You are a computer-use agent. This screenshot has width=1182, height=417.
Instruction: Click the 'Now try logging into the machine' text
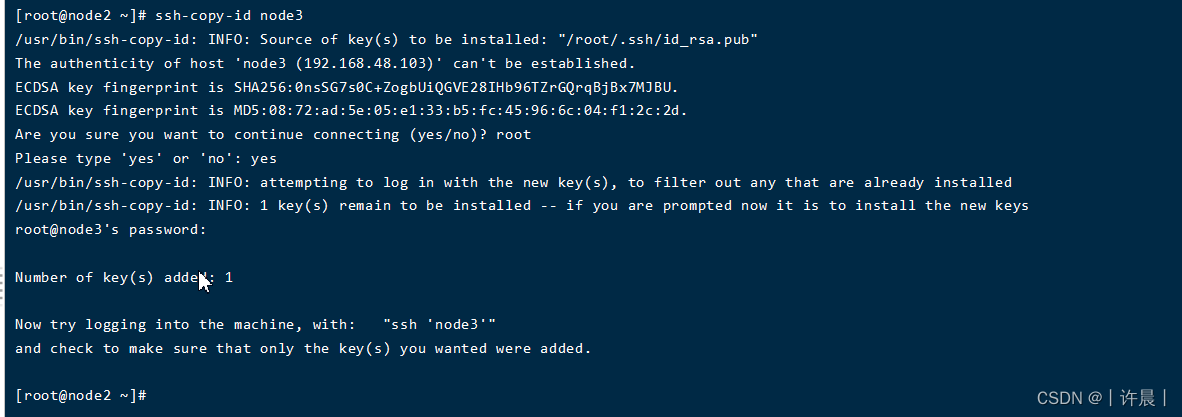[x=185, y=324]
